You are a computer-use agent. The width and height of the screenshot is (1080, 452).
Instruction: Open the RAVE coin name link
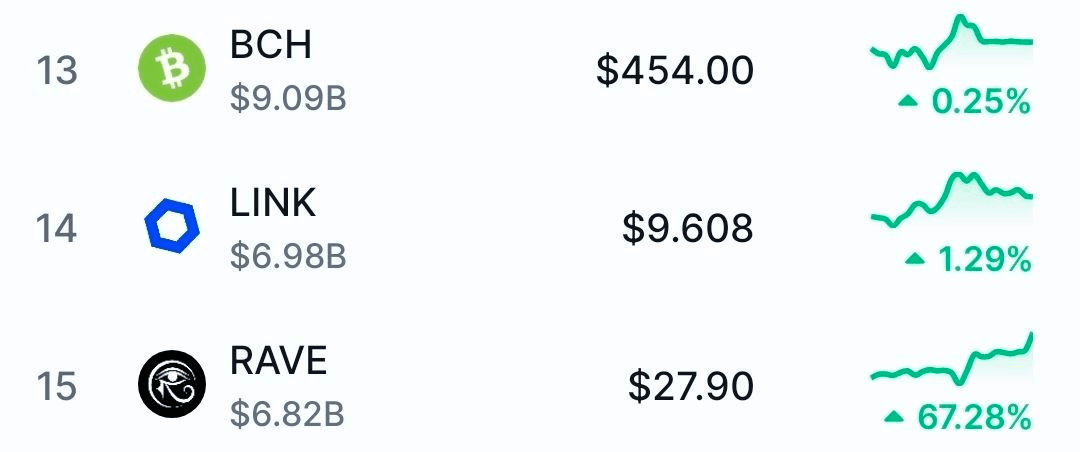click(x=279, y=360)
